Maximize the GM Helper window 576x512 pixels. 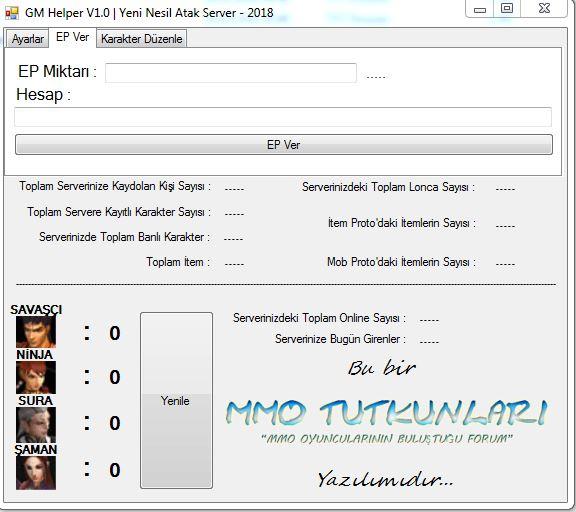(507, 9)
